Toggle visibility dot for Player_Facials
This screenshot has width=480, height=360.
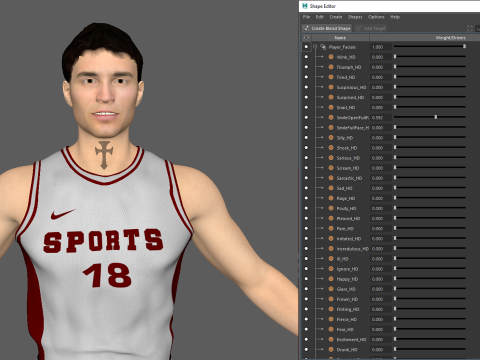306,47
